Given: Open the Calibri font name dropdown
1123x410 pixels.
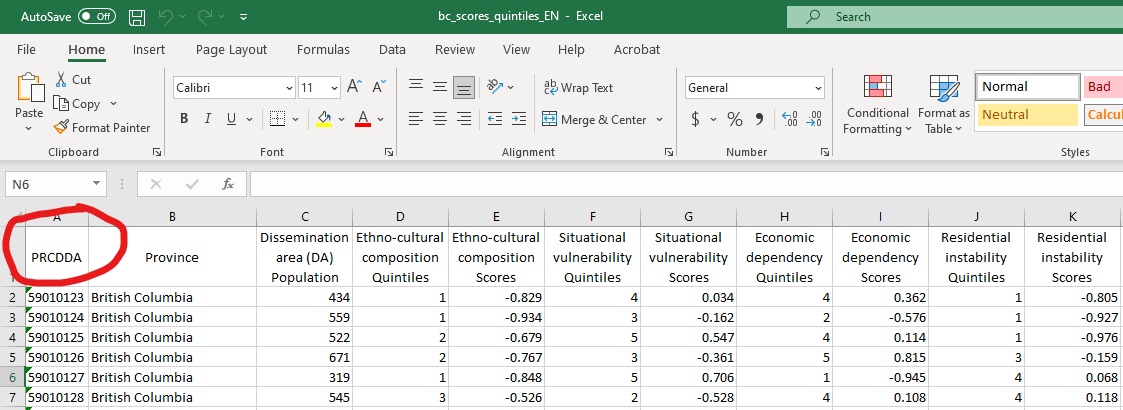Looking at the screenshot, I should tap(288, 88).
